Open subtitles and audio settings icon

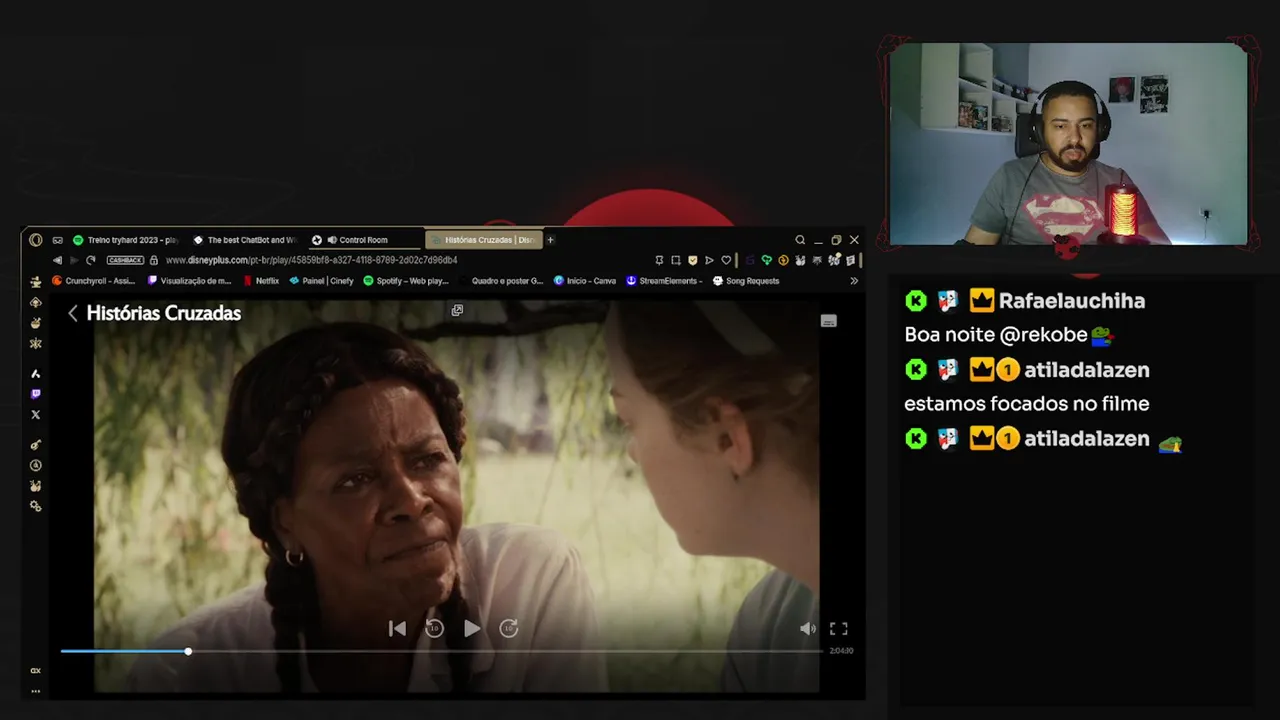pyautogui.click(x=828, y=321)
